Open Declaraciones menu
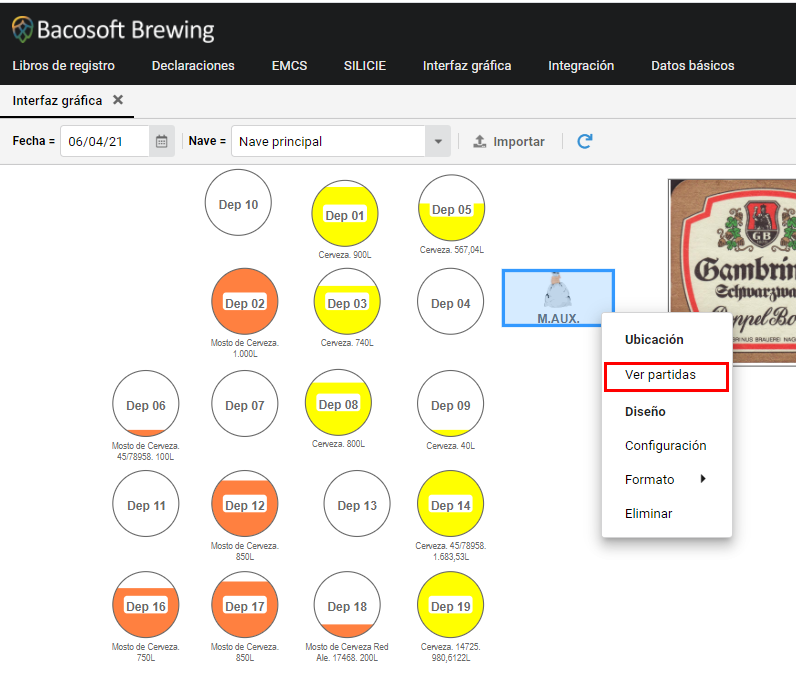The width and height of the screenshot is (796, 681). 193,66
